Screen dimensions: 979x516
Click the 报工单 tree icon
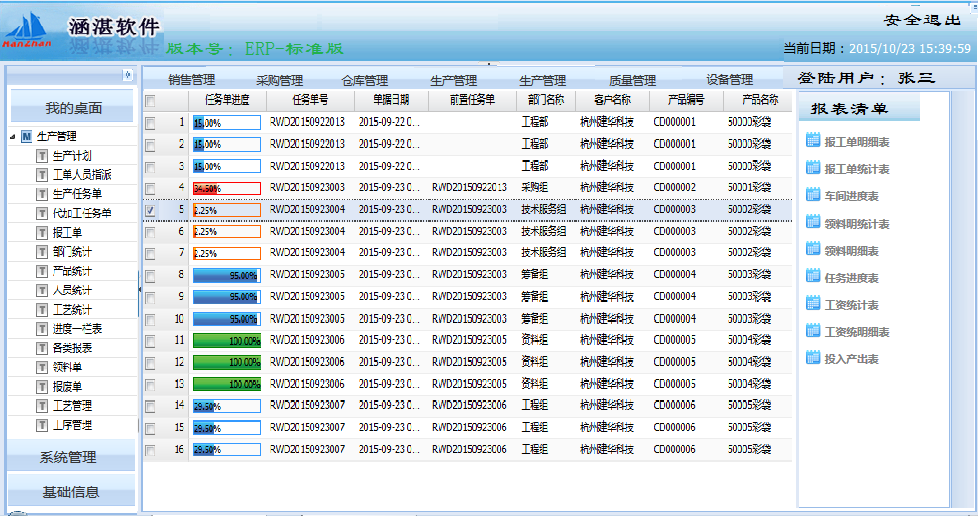(x=42, y=233)
